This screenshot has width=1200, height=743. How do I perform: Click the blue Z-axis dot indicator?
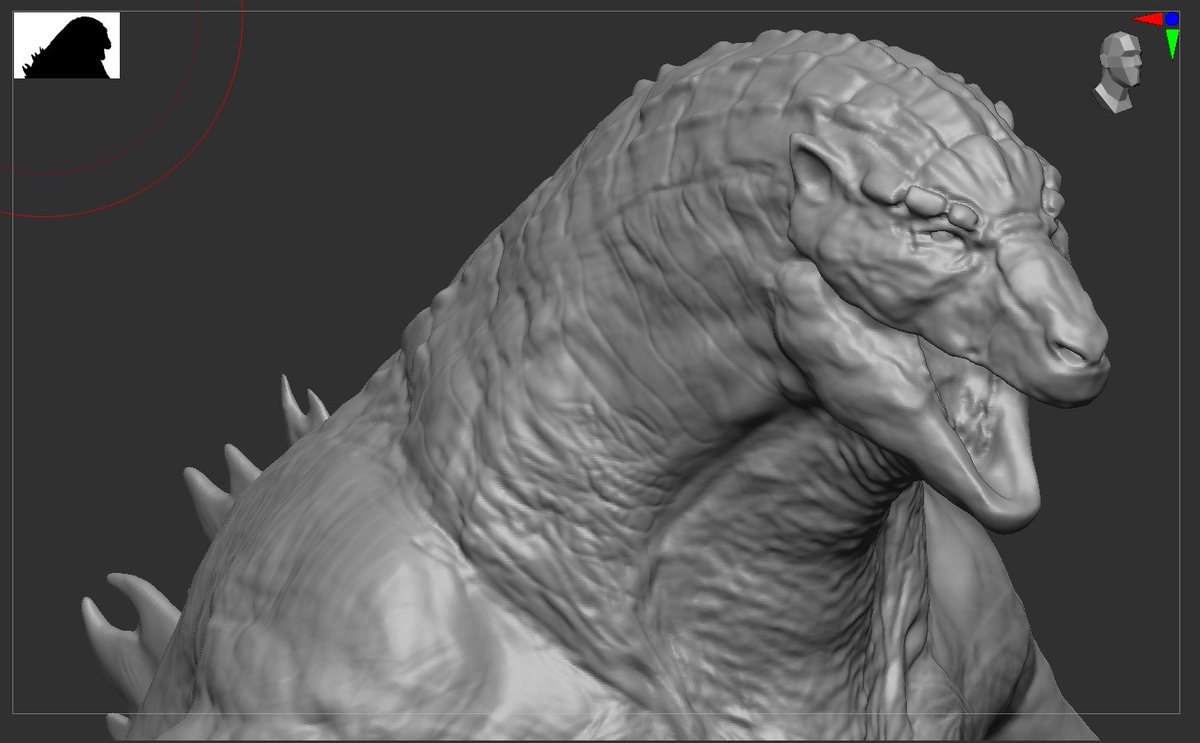1172,19
